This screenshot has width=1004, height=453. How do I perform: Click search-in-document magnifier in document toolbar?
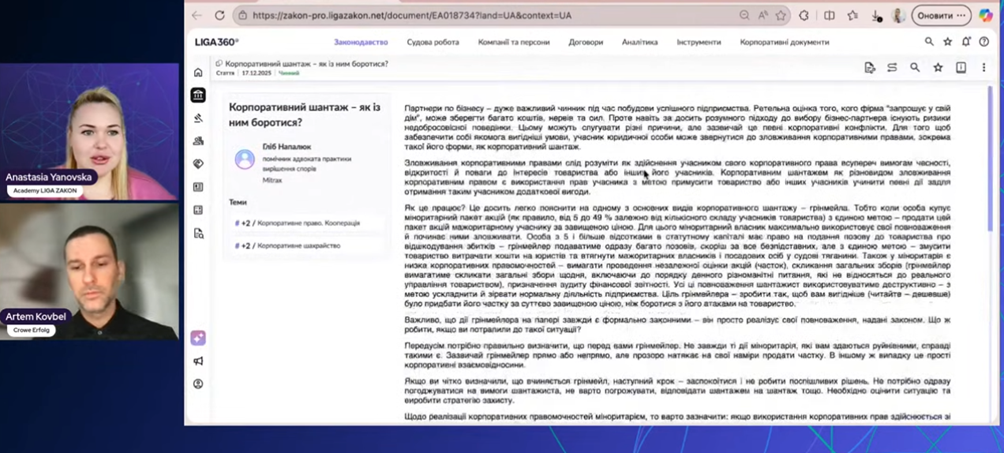[914, 68]
